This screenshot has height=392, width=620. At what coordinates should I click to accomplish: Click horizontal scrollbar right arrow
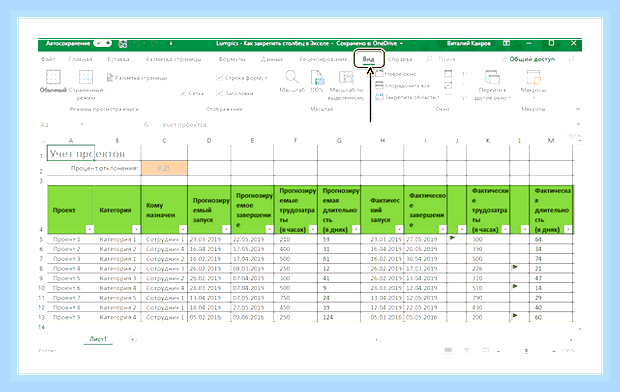tap(571, 339)
